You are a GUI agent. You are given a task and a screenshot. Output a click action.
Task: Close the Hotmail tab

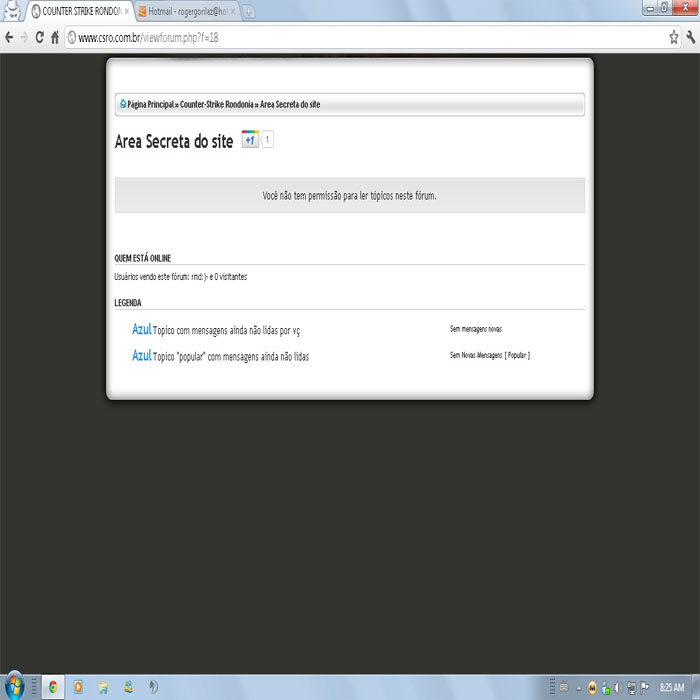[x=233, y=12]
